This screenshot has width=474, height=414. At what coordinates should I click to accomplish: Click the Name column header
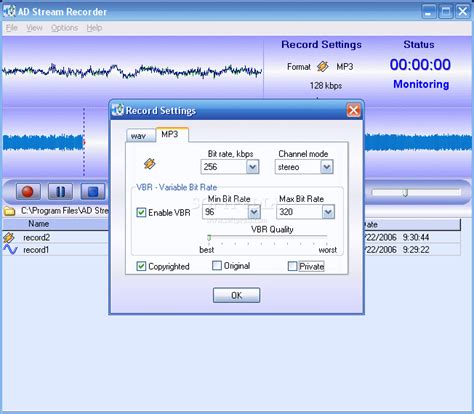pyautogui.click(x=56, y=224)
